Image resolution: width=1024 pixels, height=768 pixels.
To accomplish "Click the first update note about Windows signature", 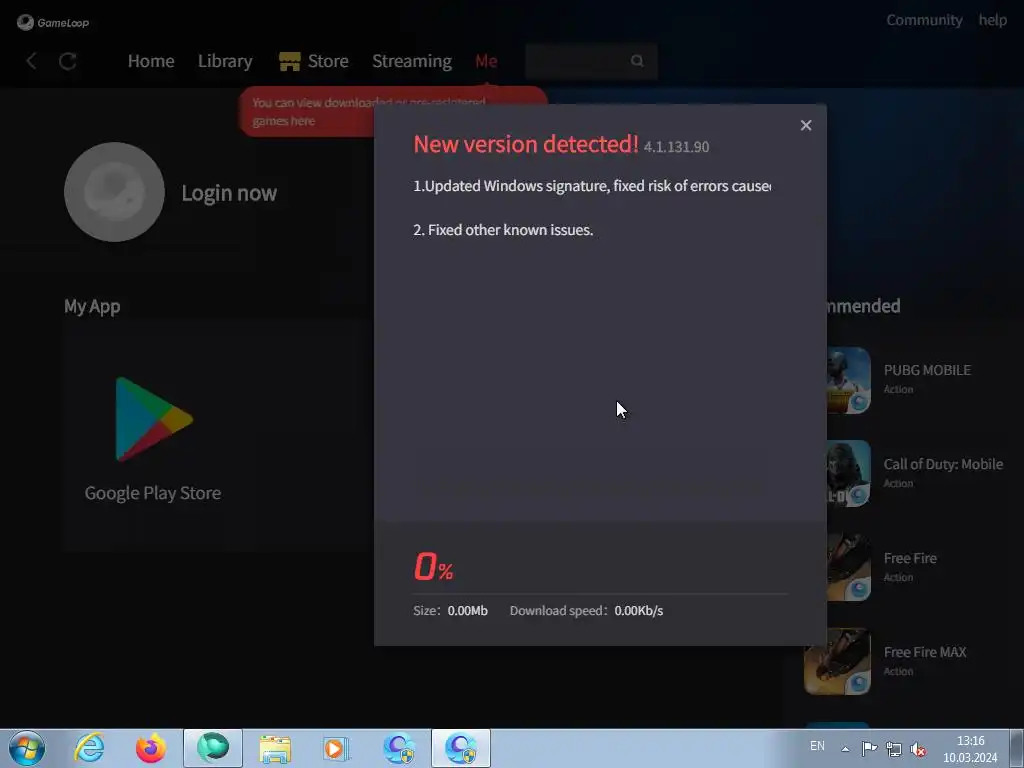I will [x=592, y=186].
